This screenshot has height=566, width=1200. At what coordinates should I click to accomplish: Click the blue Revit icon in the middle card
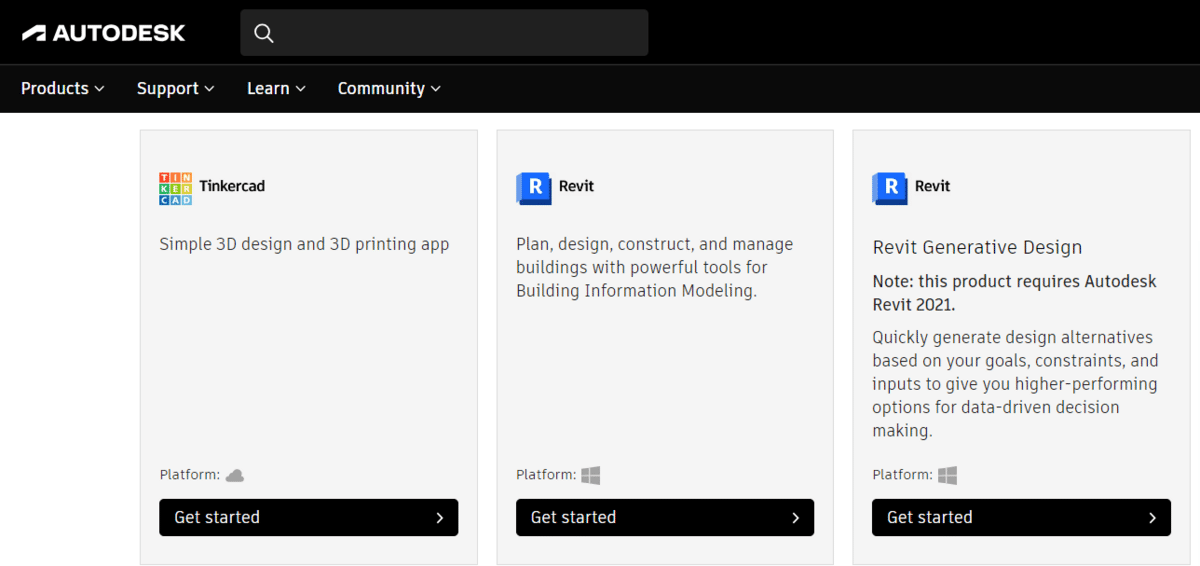tap(533, 188)
